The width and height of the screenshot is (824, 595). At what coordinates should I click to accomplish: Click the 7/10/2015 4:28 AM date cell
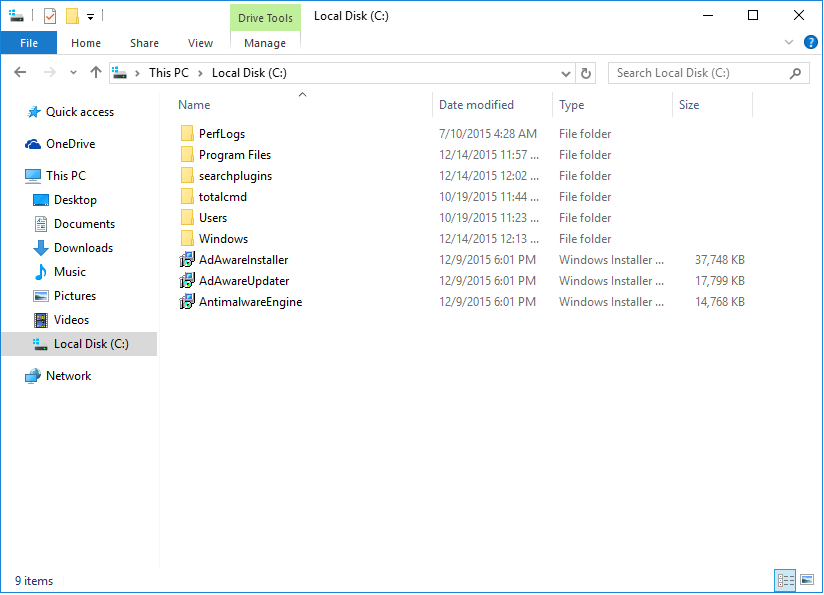(488, 134)
